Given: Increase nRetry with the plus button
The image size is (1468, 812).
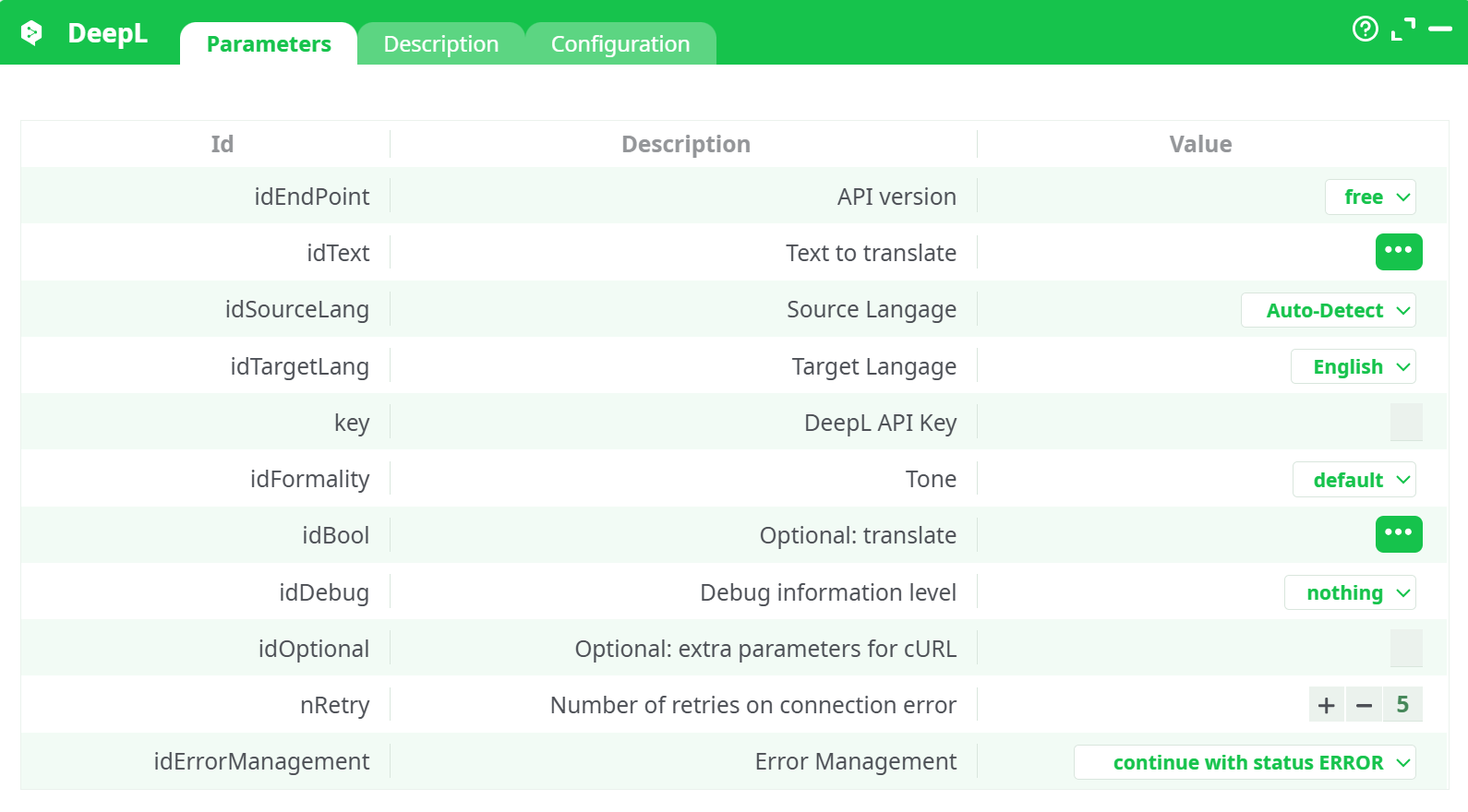Looking at the screenshot, I should (x=1327, y=705).
